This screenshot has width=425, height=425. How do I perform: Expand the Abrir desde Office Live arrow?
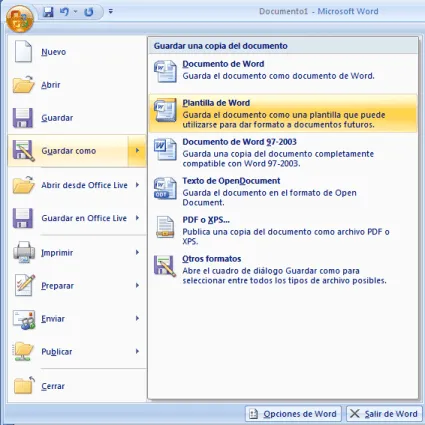tap(137, 185)
